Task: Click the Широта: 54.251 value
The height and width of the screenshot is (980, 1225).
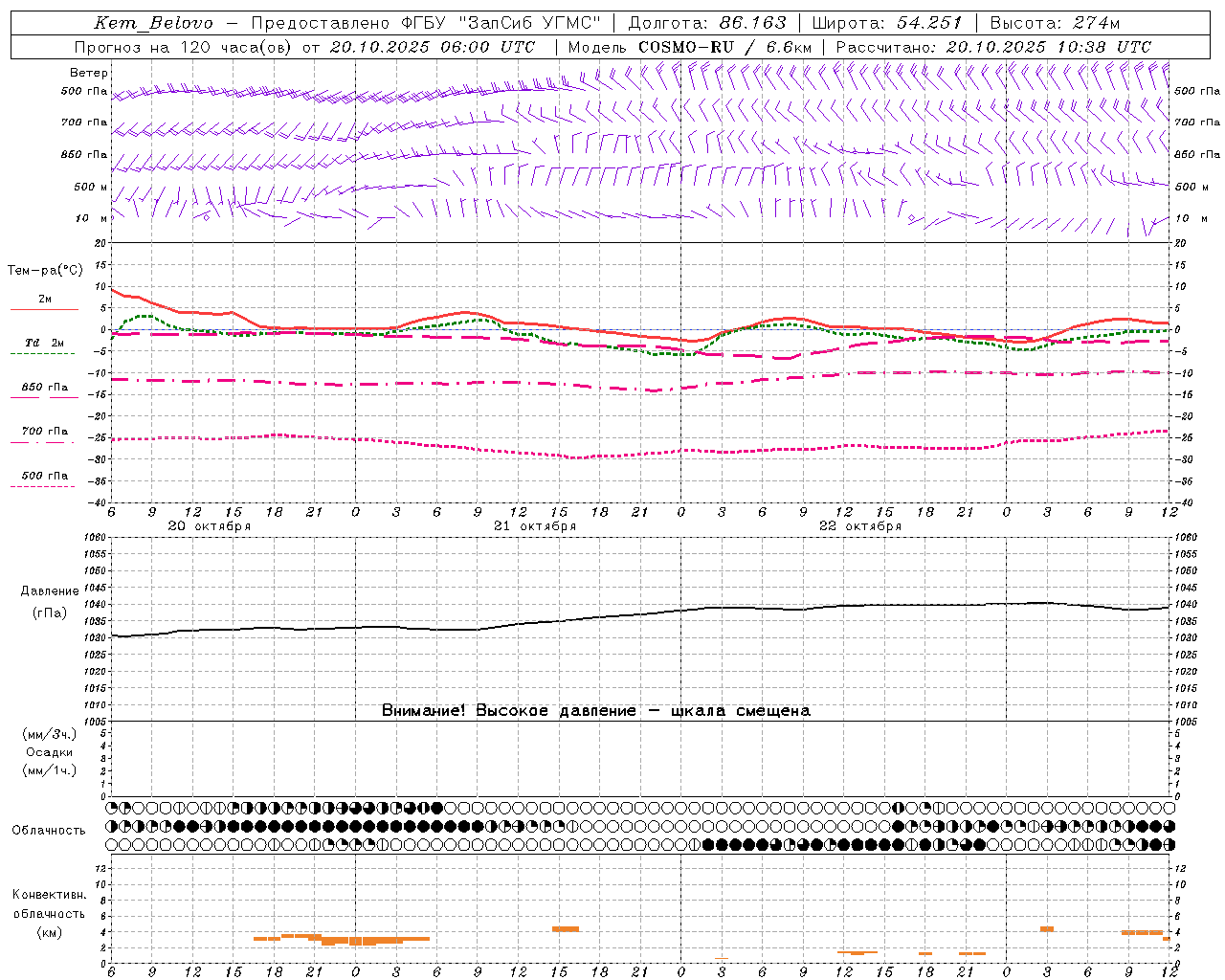Action: click(x=886, y=23)
